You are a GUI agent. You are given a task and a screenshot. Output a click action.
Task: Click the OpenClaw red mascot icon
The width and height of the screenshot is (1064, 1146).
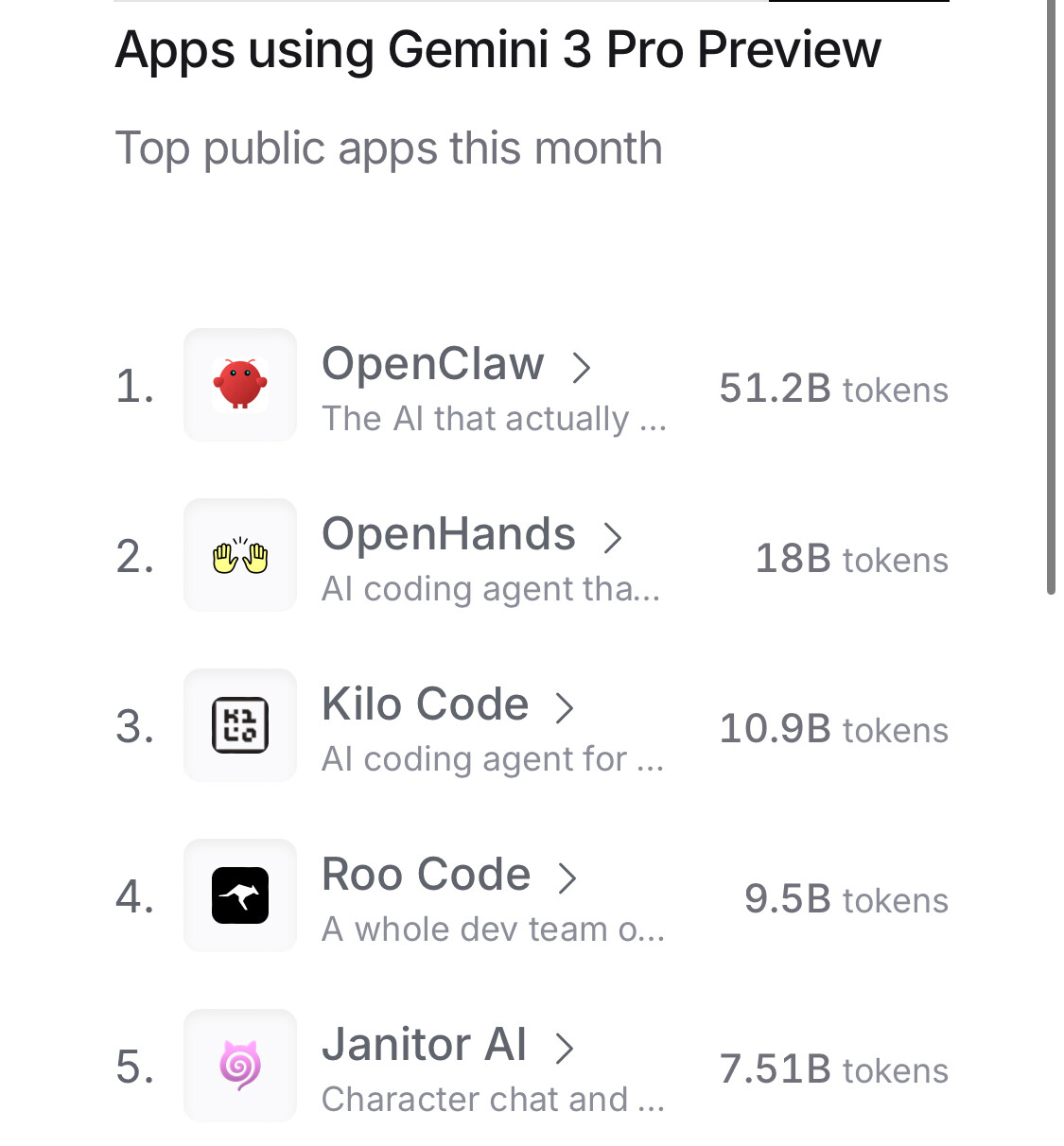coord(240,385)
